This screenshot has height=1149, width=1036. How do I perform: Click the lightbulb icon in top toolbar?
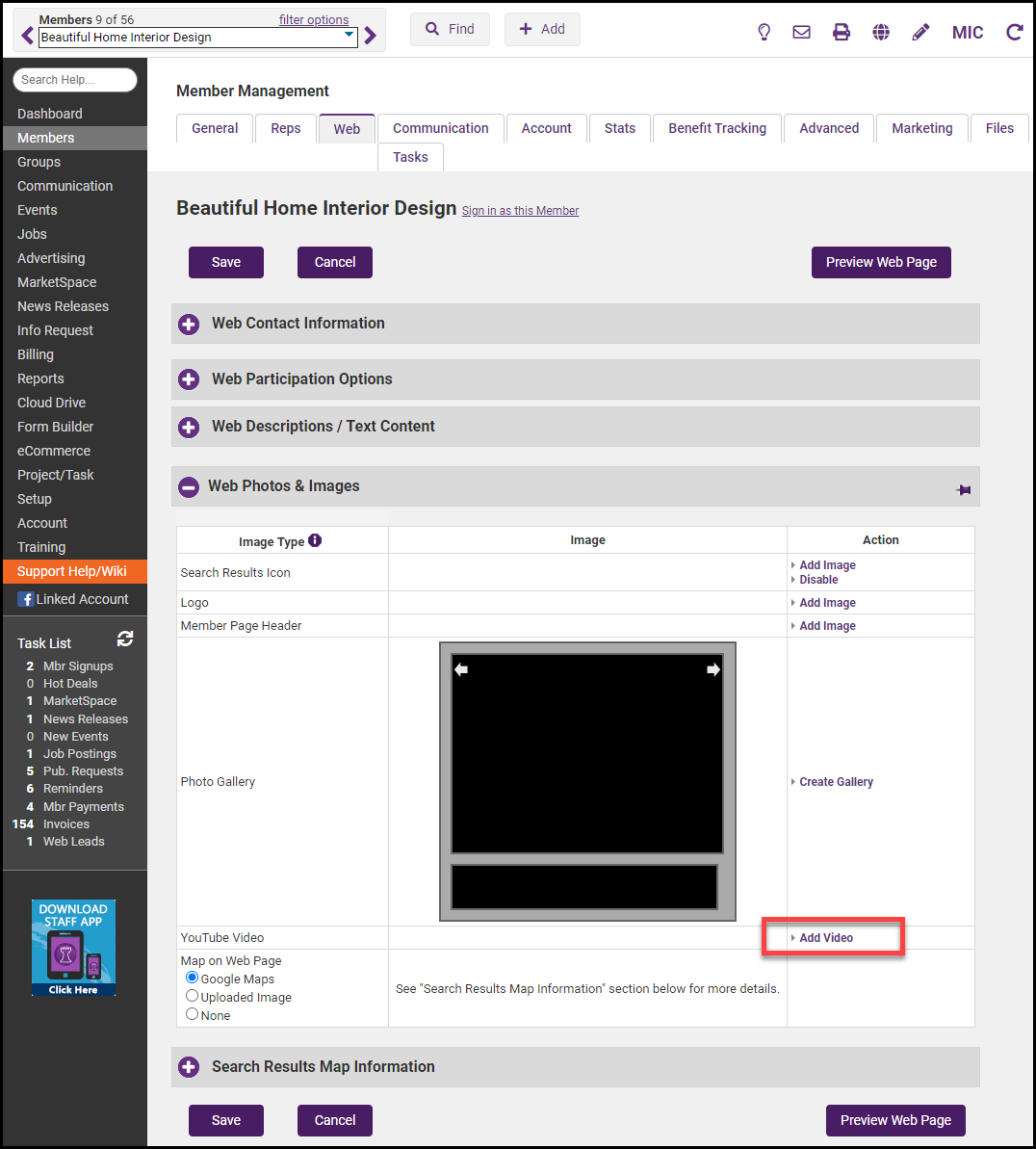[x=764, y=32]
